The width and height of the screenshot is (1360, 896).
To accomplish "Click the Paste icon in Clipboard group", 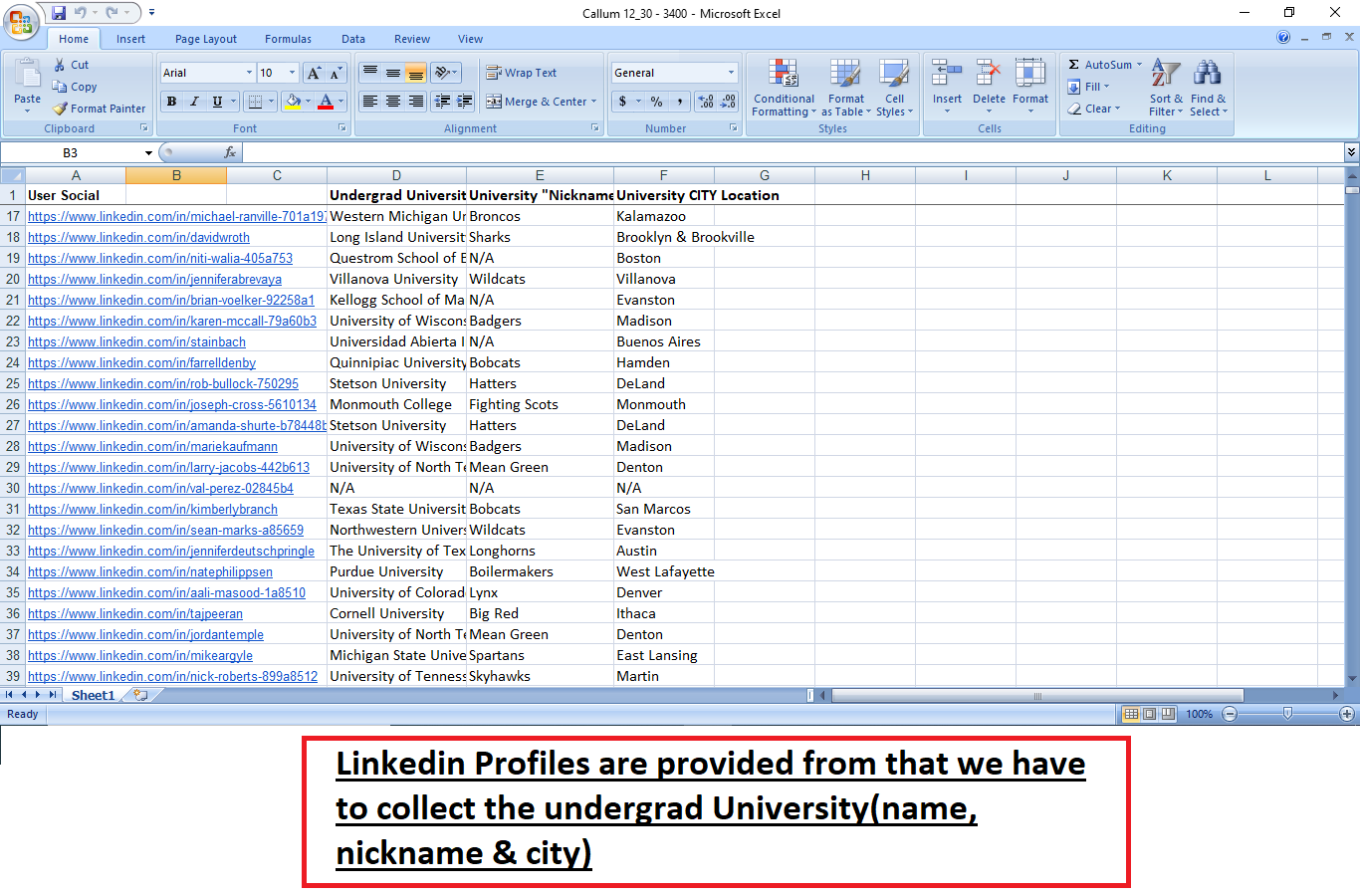I will (x=27, y=76).
